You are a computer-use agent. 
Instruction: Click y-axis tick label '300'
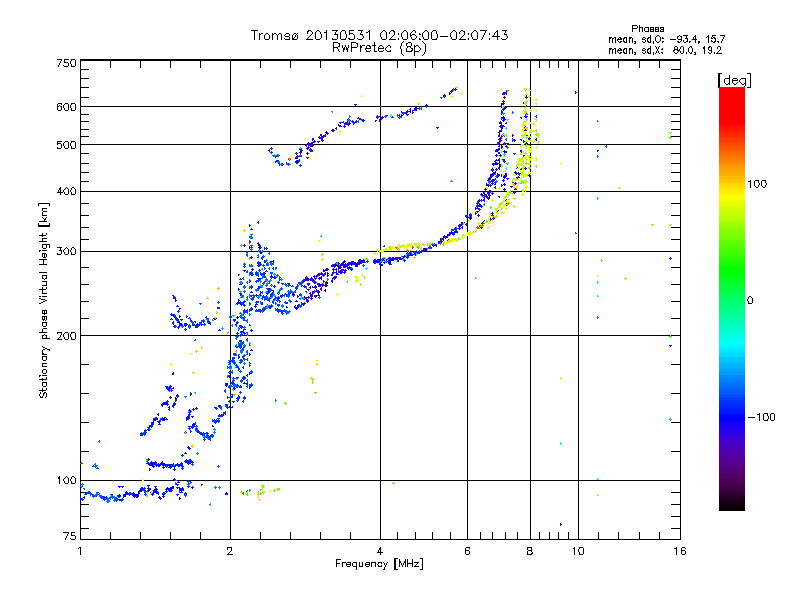[66, 251]
